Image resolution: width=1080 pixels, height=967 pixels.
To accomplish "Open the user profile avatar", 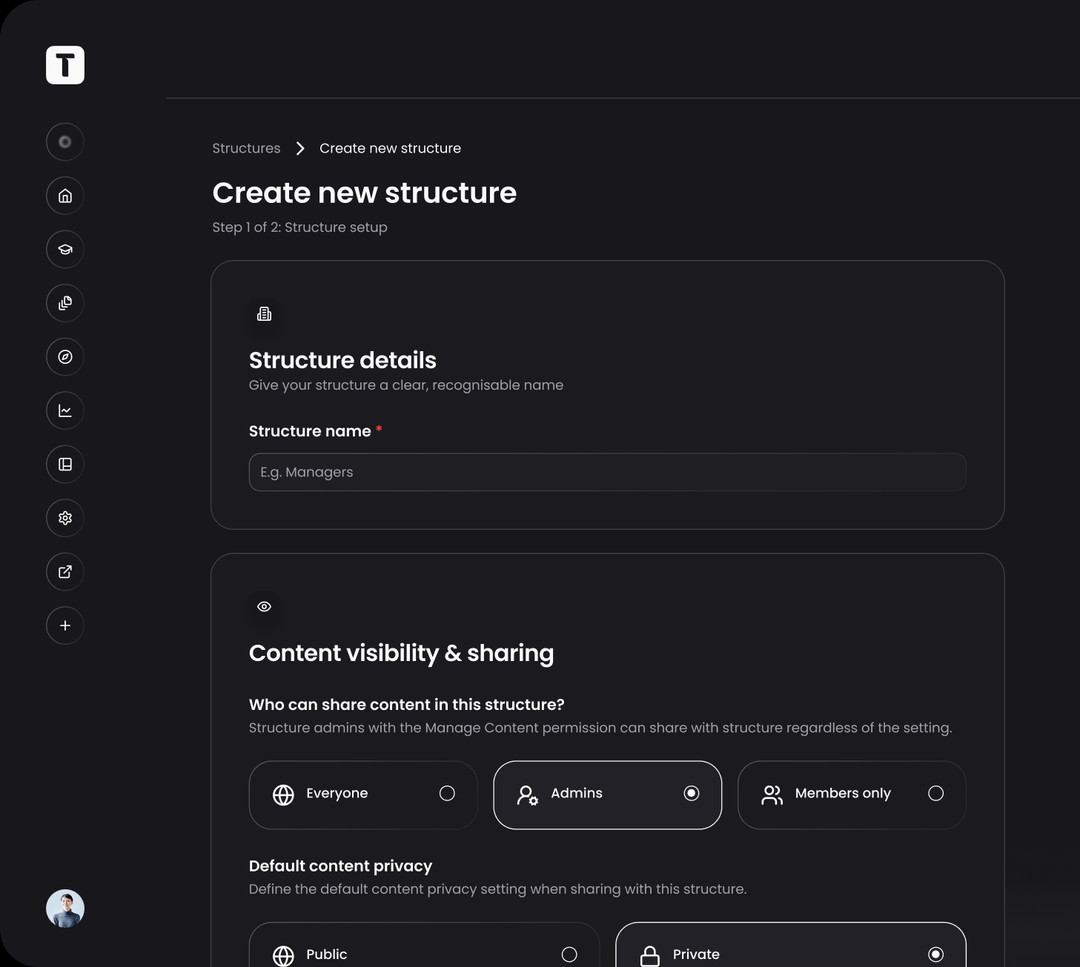I will pos(65,908).
